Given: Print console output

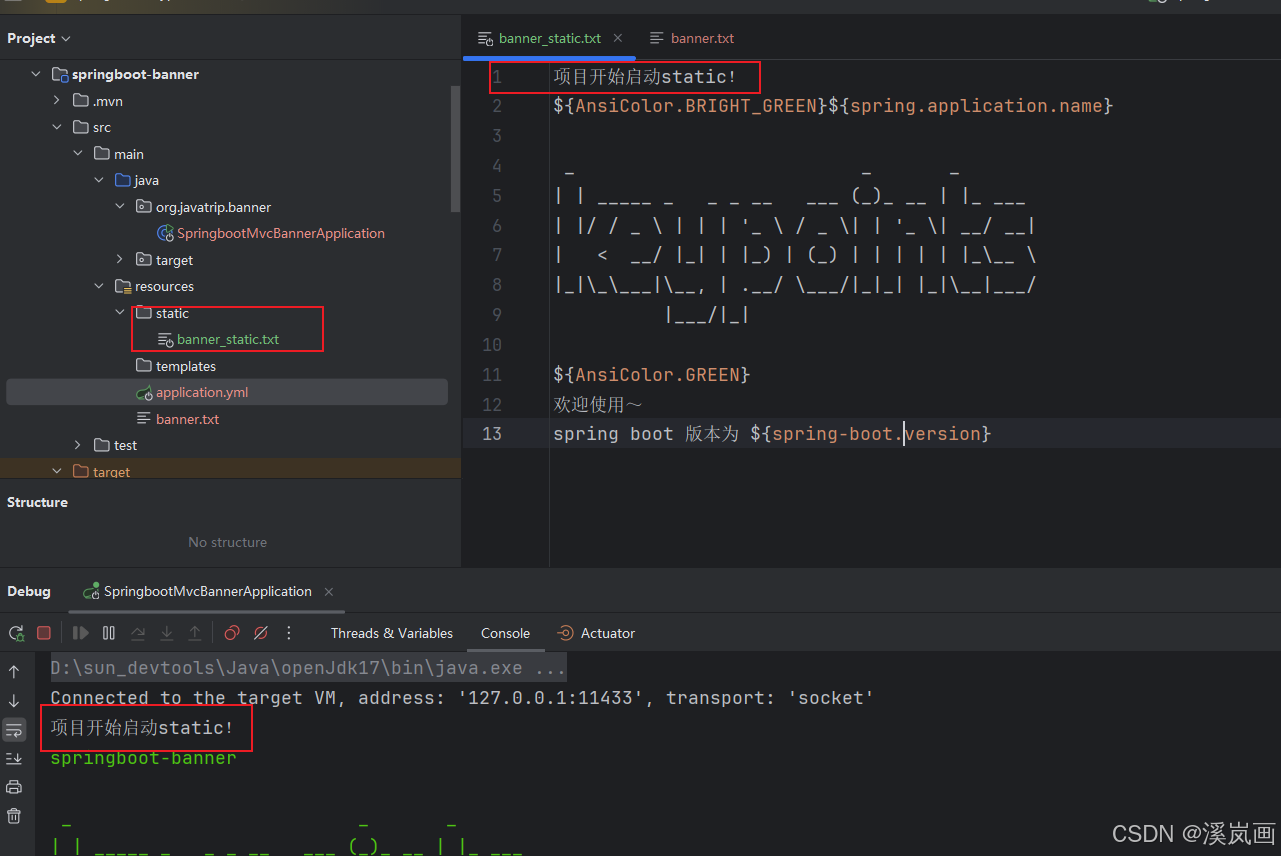Looking at the screenshot, I should click(14, 787).
